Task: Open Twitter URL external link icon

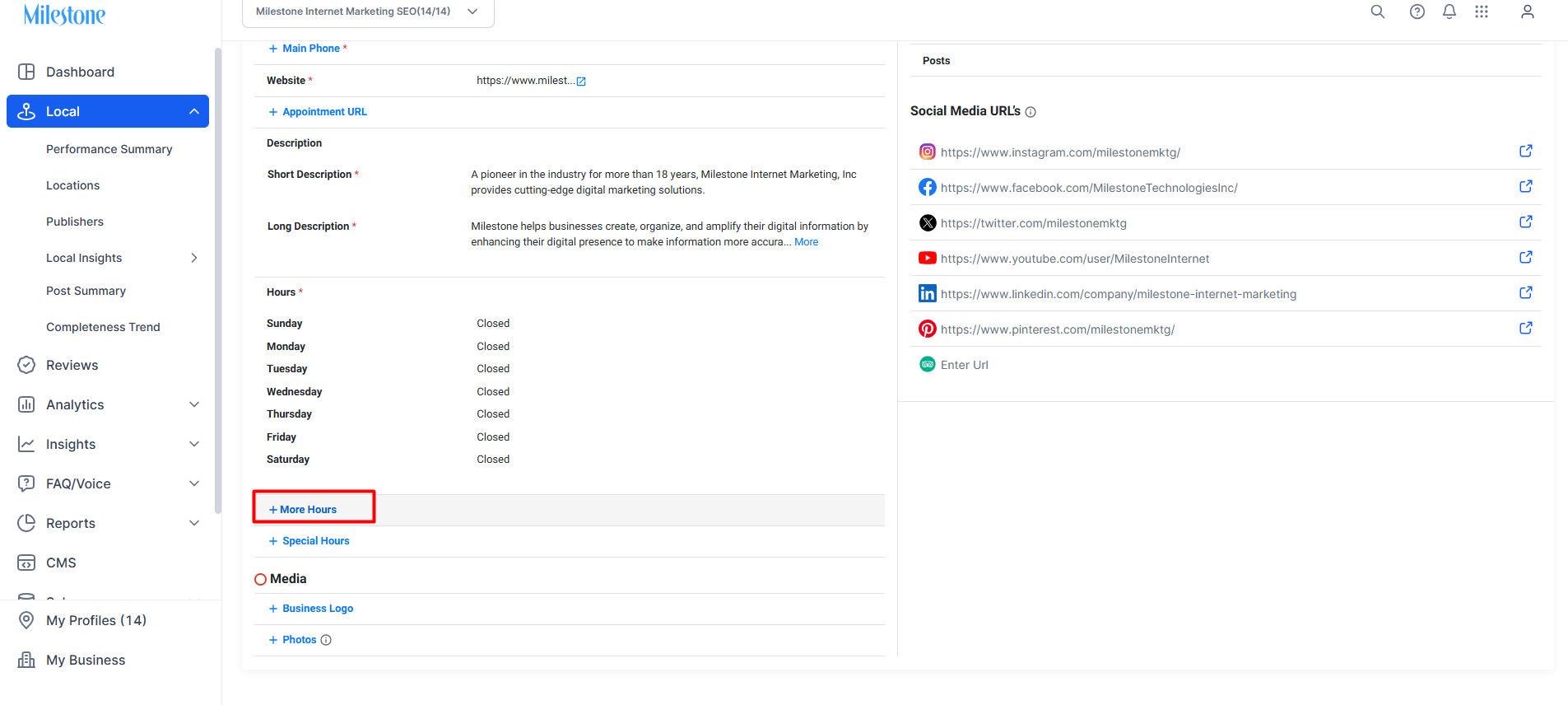Action: tap(1525, 222)
